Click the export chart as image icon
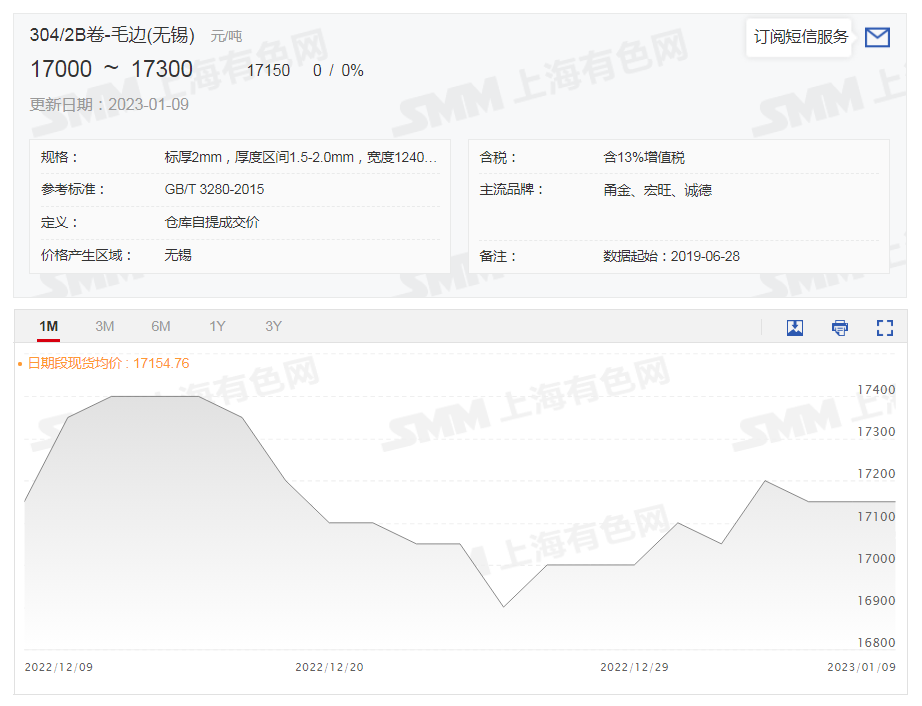Image resolution: width=922 pixels, height=706 pixels. (794, 327)
